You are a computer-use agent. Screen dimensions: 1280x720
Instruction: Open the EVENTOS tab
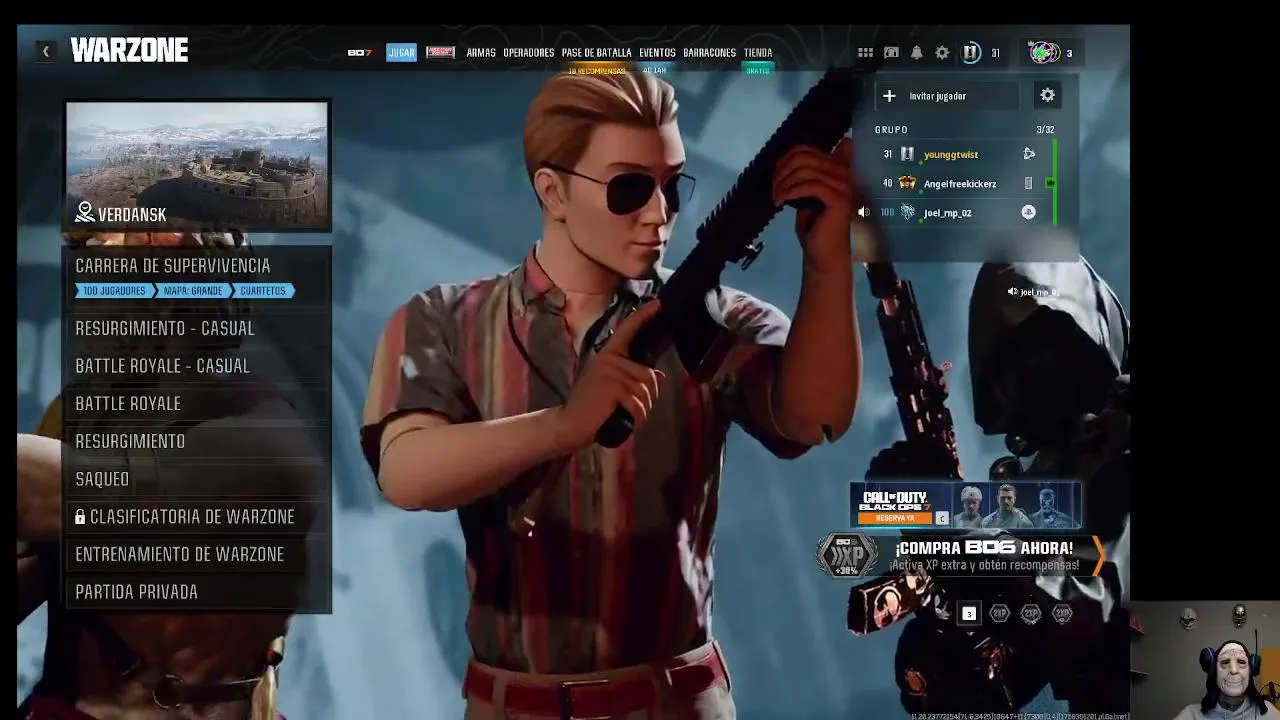657,53
